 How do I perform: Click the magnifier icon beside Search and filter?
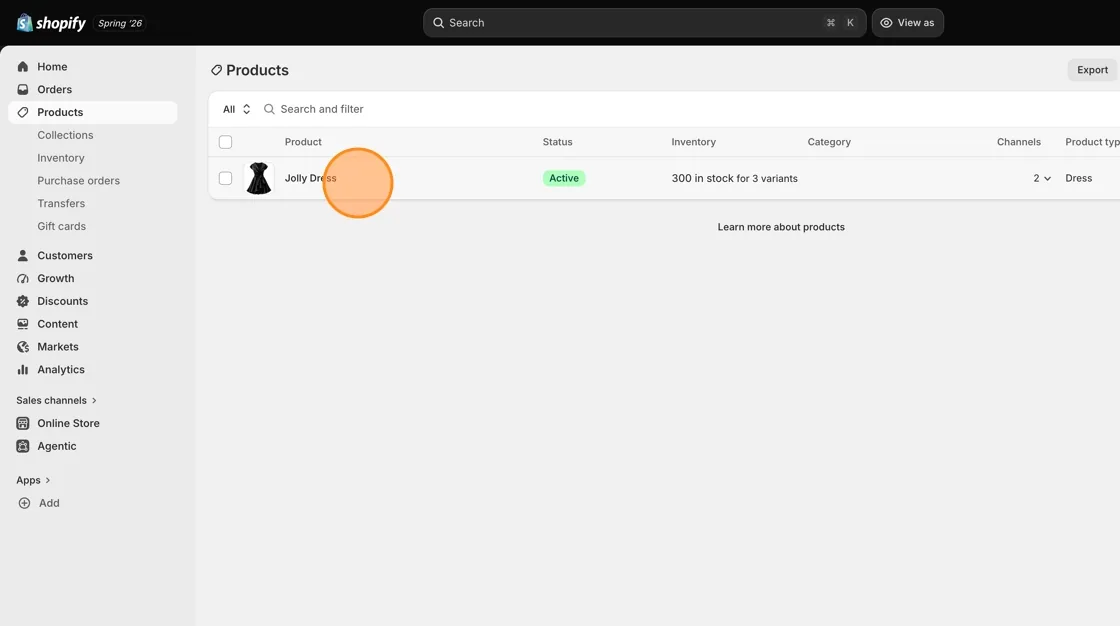coord(269,109)
